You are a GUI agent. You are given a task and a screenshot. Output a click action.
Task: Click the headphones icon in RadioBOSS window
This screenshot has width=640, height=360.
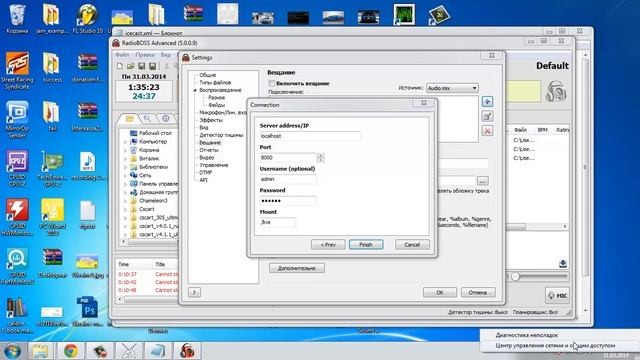[x=556, y=91]
